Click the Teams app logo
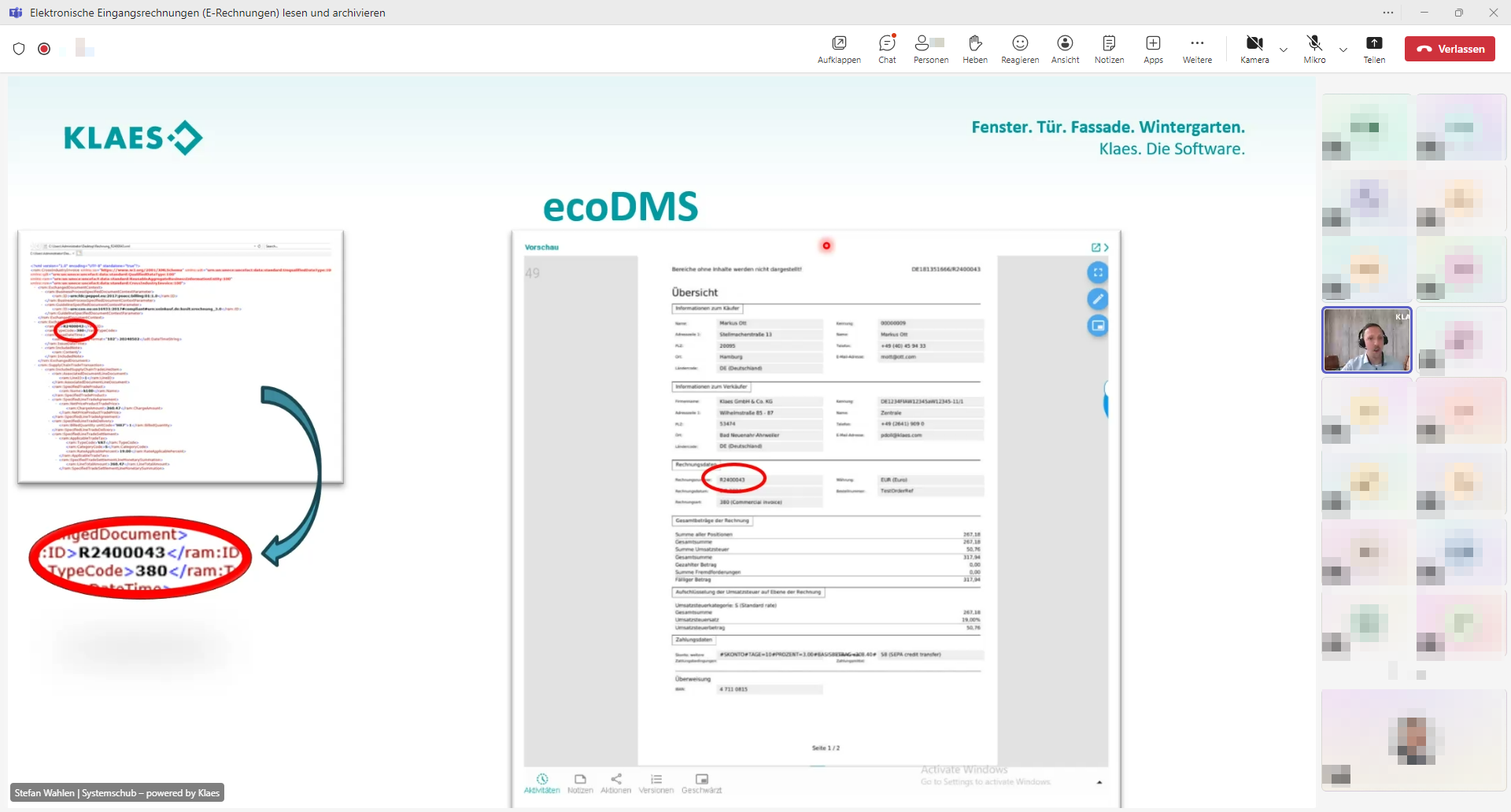Screen dimensions: 1511x812 click(x=15, y=13)
